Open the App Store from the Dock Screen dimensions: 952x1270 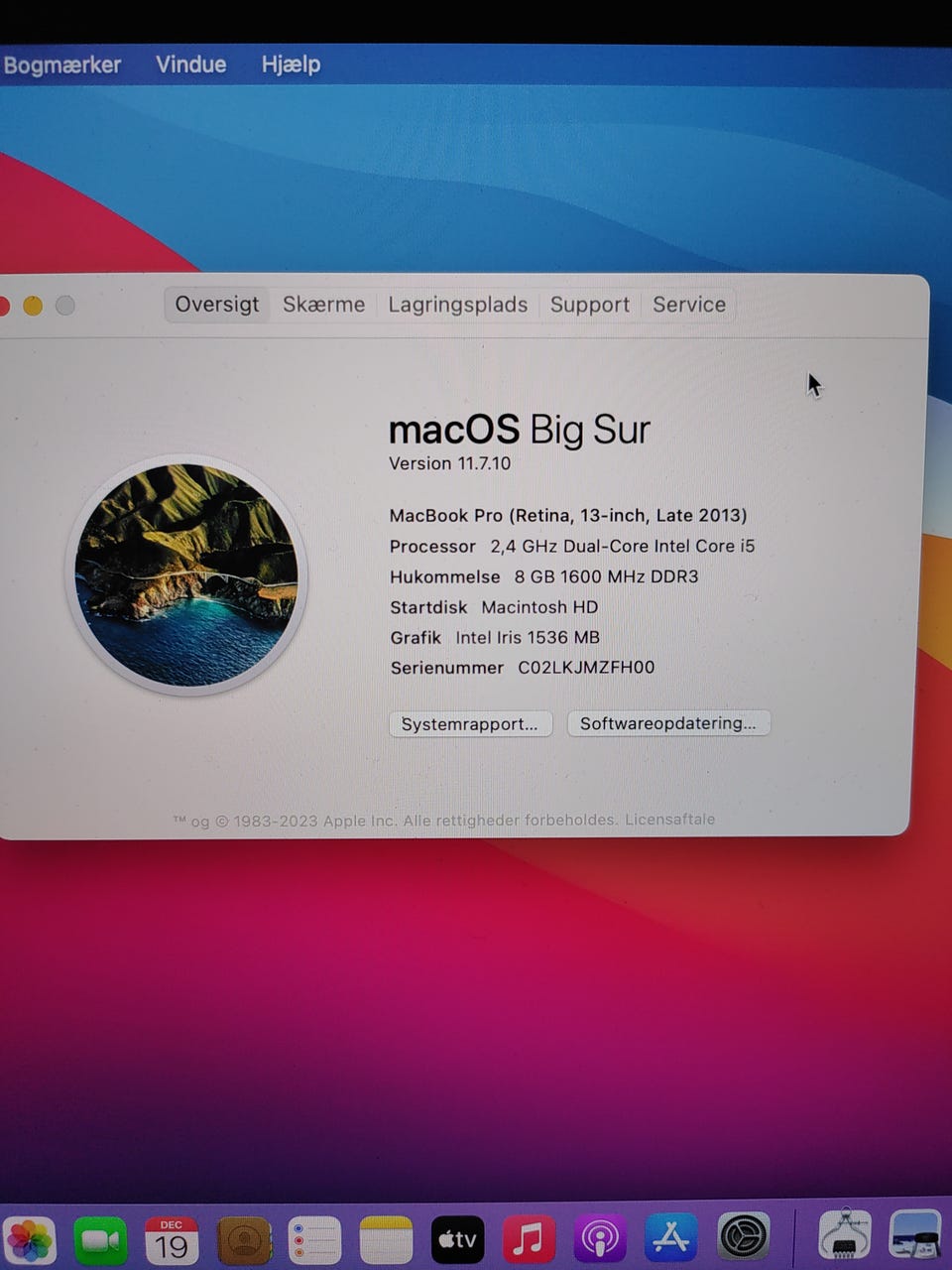671,1239
